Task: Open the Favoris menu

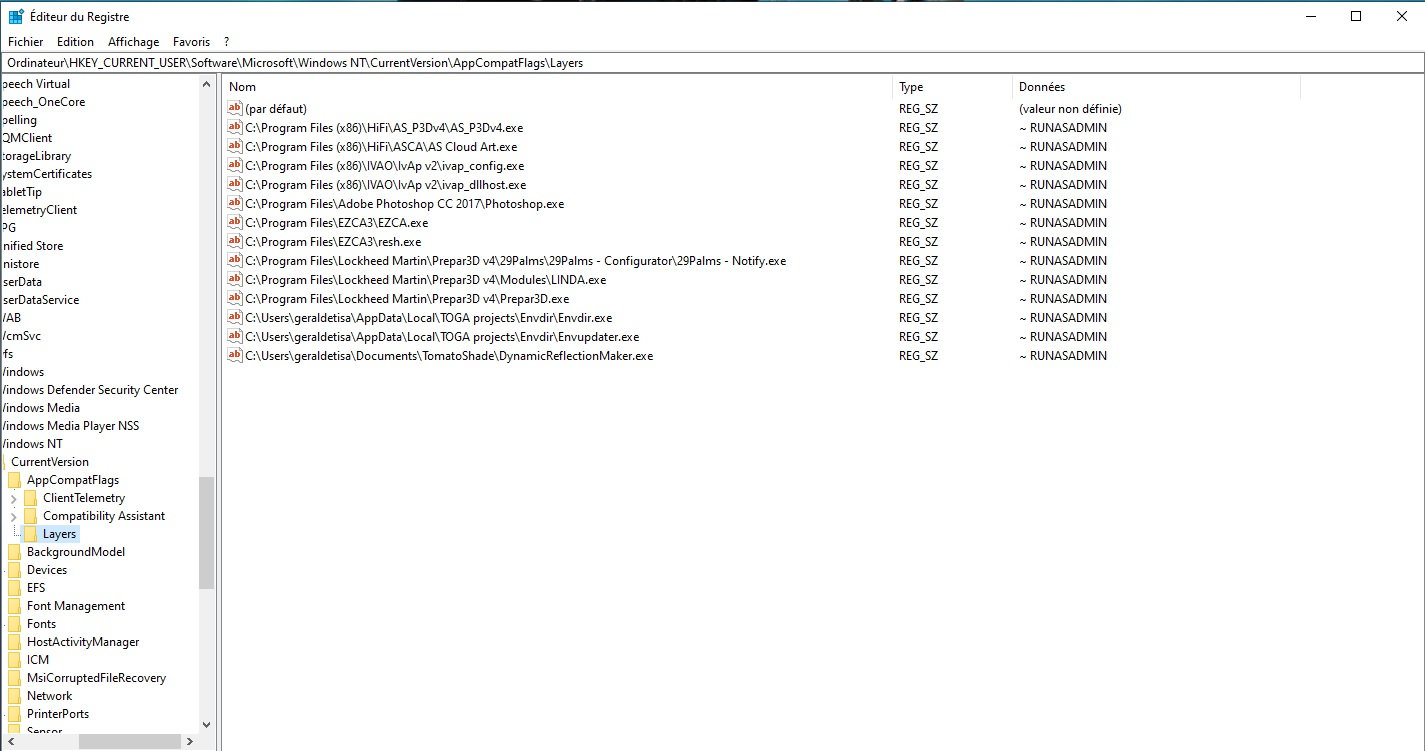Action: pyautogui.click(x=191, y=42)
